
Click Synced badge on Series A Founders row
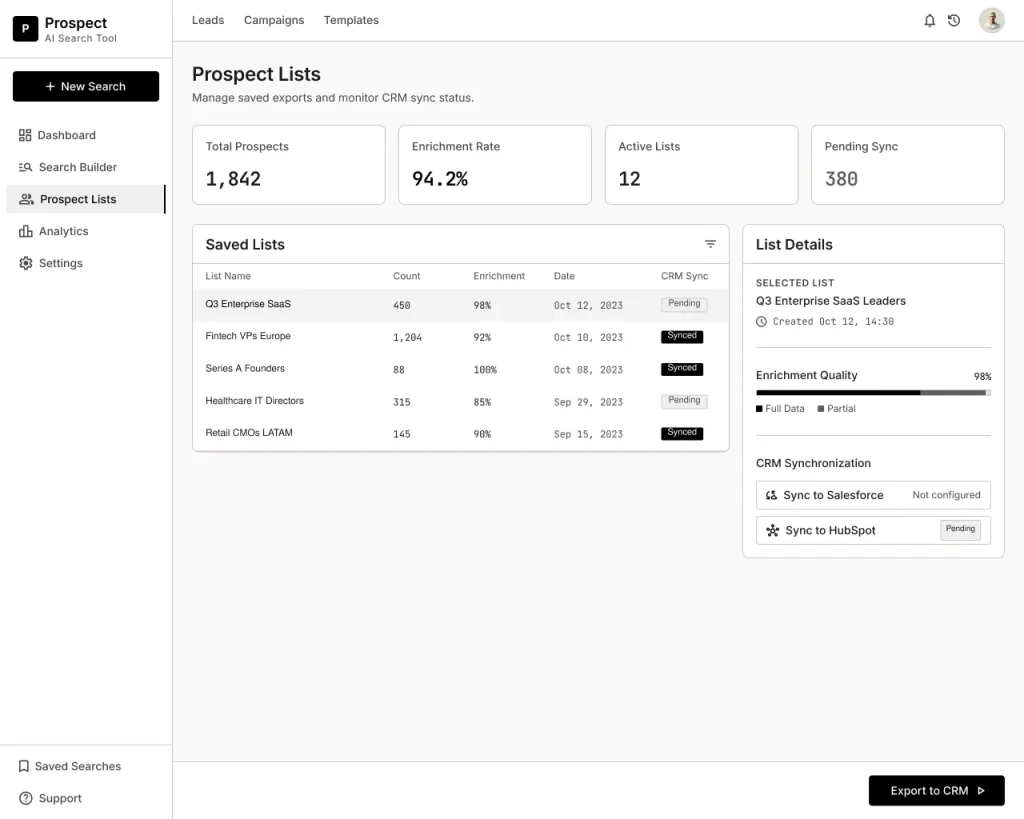pyautogui.click(x=682, y=368)
